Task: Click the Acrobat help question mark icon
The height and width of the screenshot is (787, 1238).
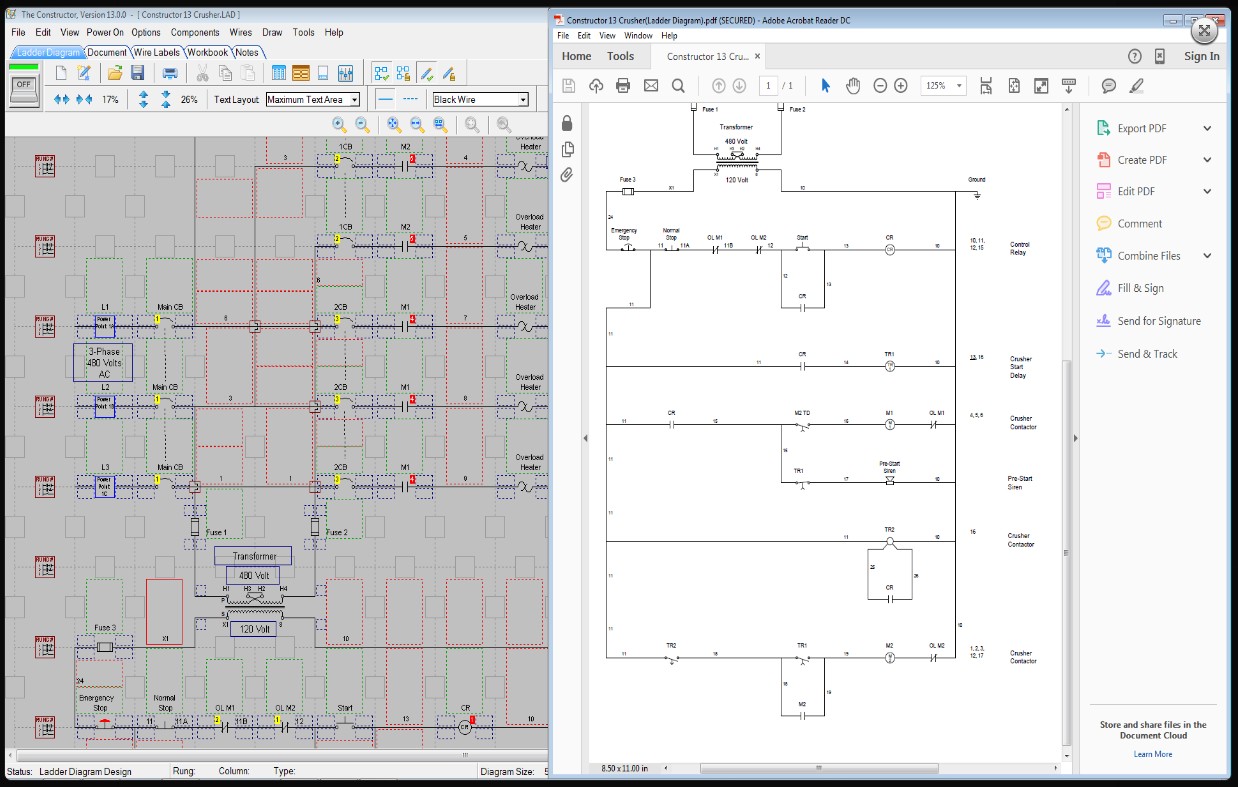Action: [x=1134, y=56]
